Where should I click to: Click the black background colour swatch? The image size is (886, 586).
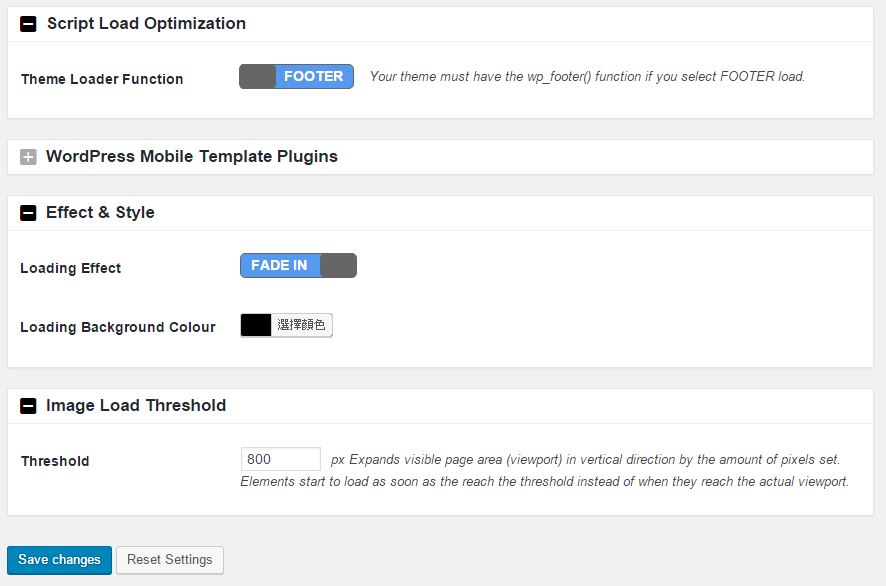tap(256, 325)
